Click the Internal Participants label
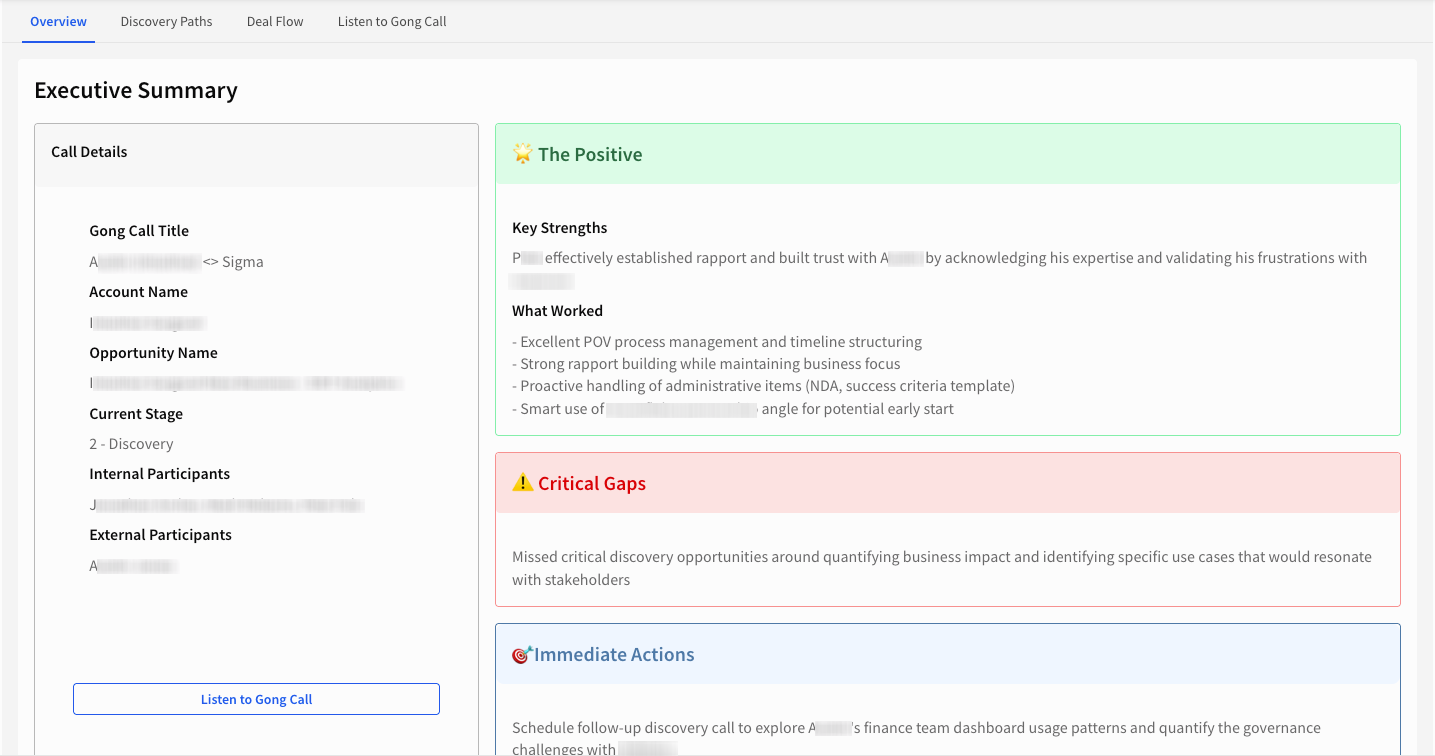1435x756 pixels. tap(160, 474)
